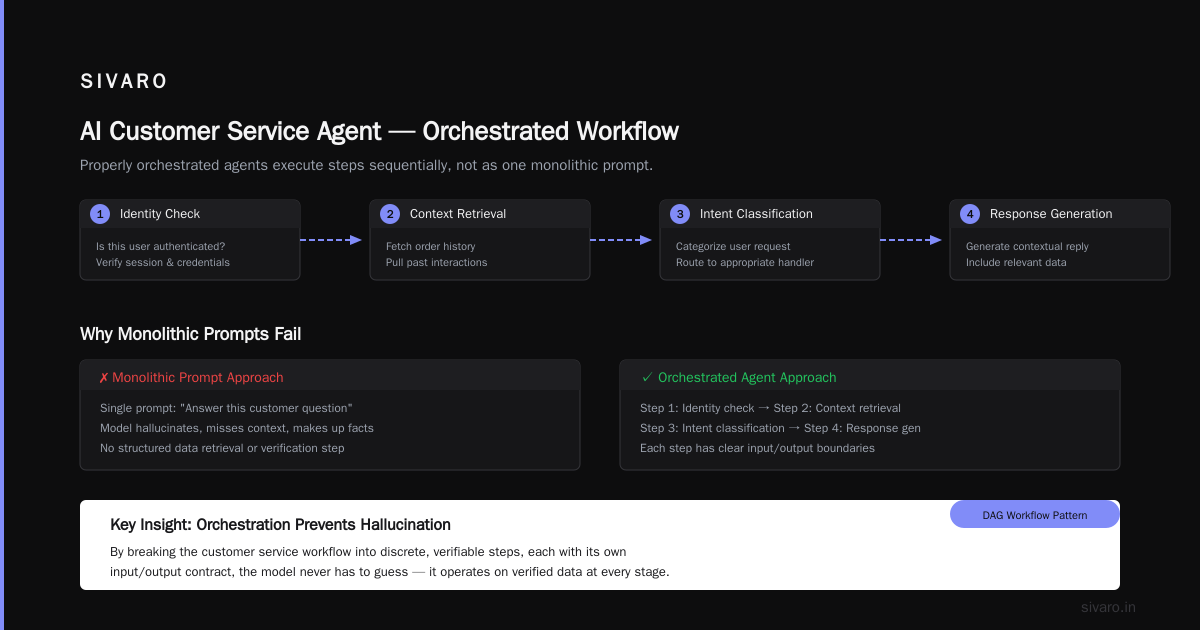Click 'No structured data retrieval or verification step'
Image resolution: width=1200 pixels, height=630 pixels.
(222, 448)
